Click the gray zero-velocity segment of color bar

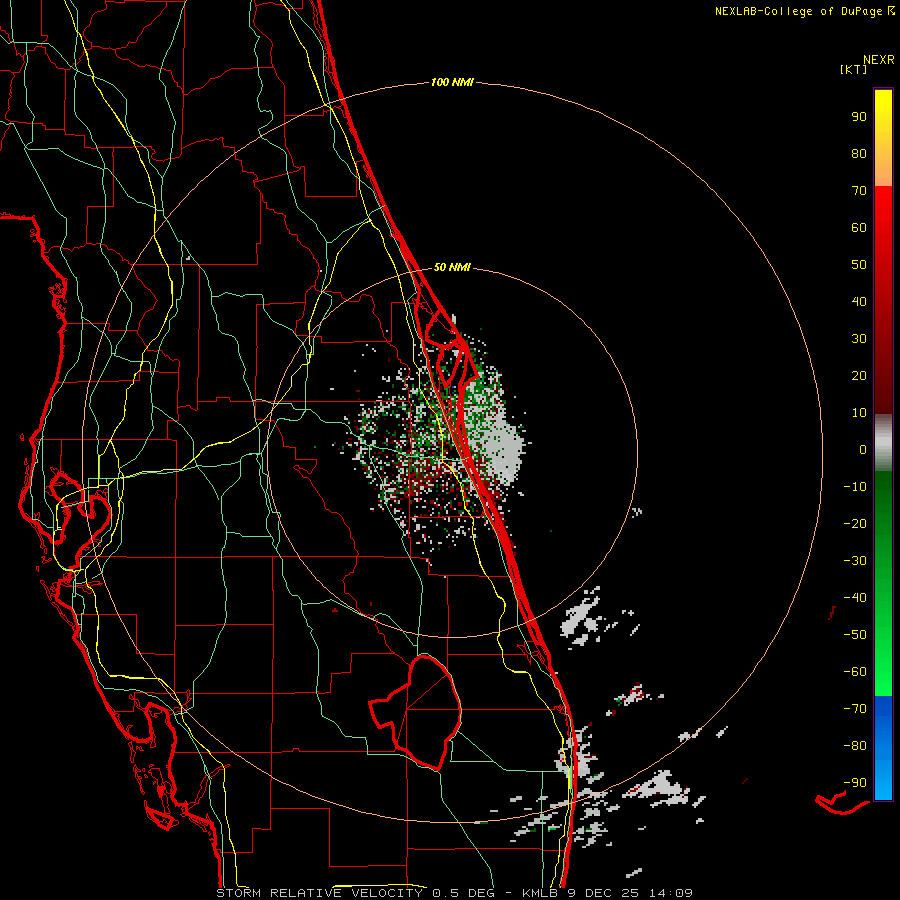pos(883,445)
